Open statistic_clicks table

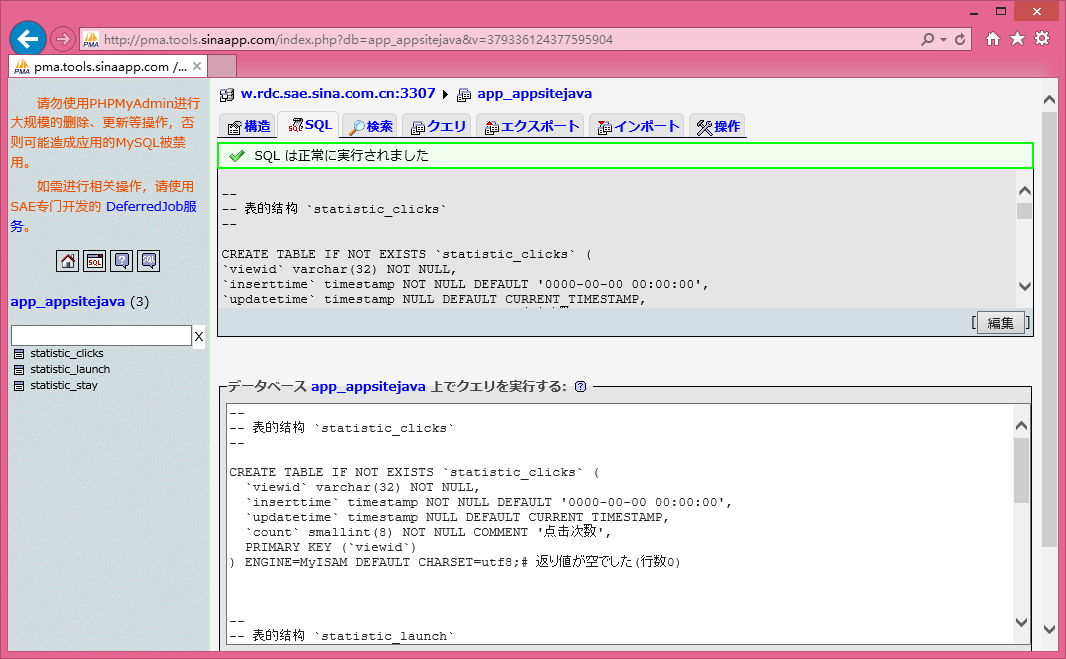click(x=67, y=353)
